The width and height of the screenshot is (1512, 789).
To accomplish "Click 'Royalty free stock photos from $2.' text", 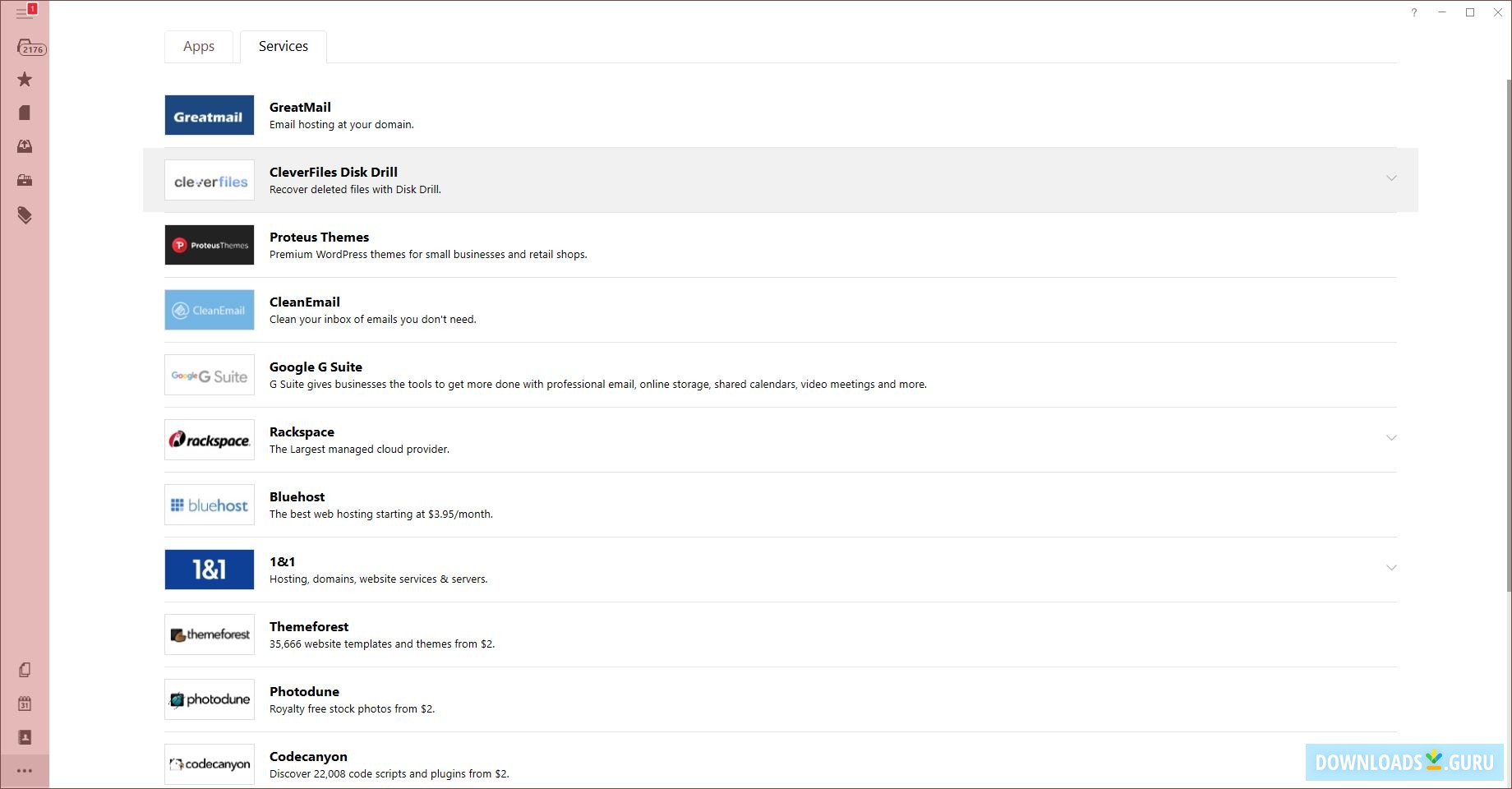I will pos(352,709).
